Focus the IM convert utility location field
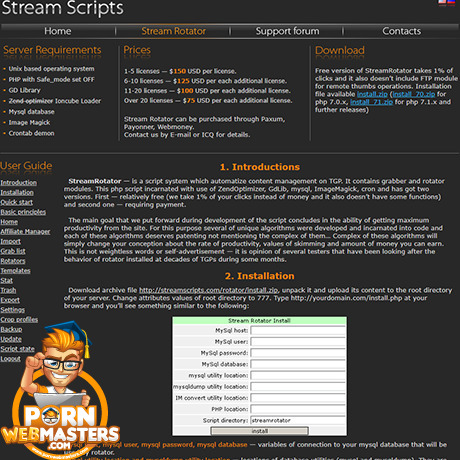Viewport: 460px width, 460px height. point(298,398)
